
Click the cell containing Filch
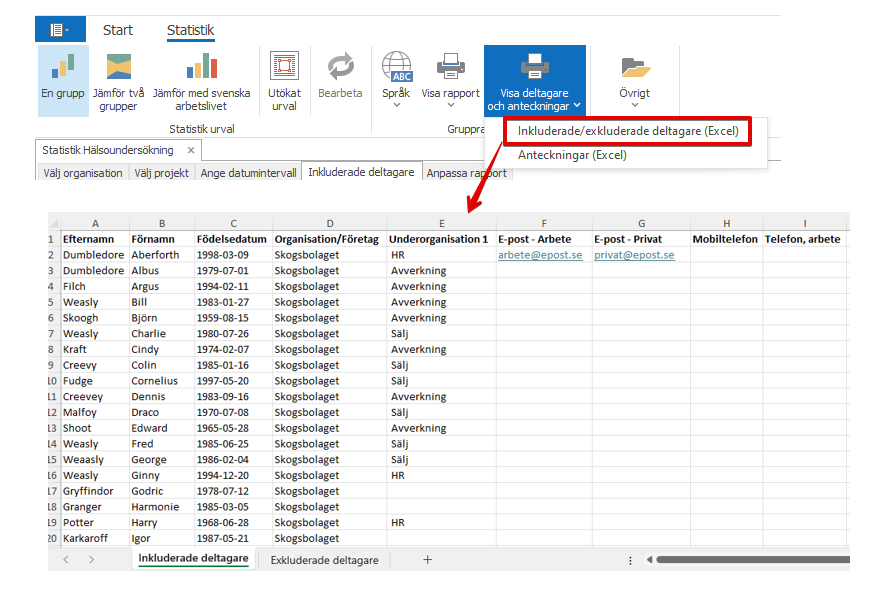pyautogui.click(x=95, y=286)
